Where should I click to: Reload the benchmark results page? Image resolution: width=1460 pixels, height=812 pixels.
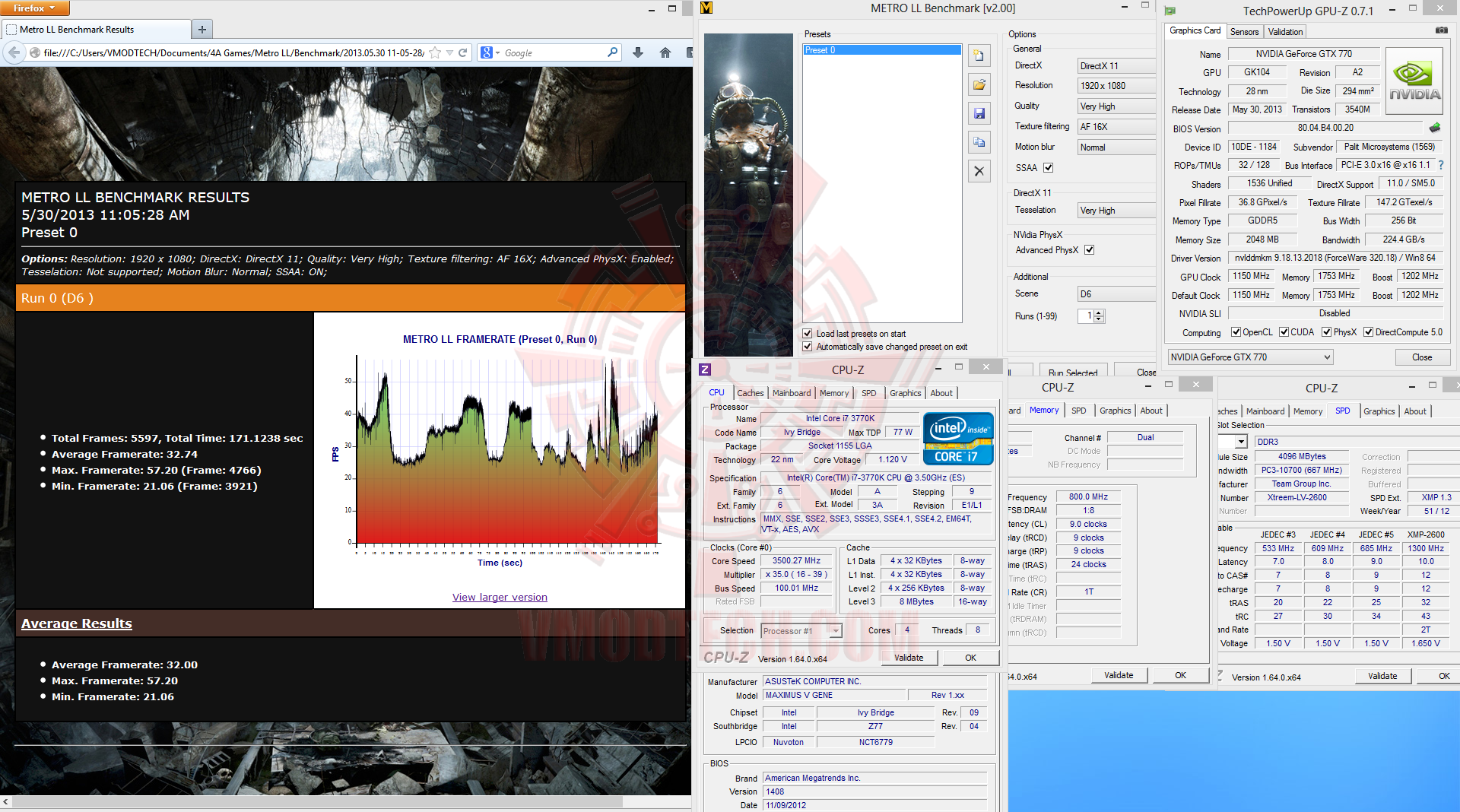pyautogui.click(x=462, y=52)
